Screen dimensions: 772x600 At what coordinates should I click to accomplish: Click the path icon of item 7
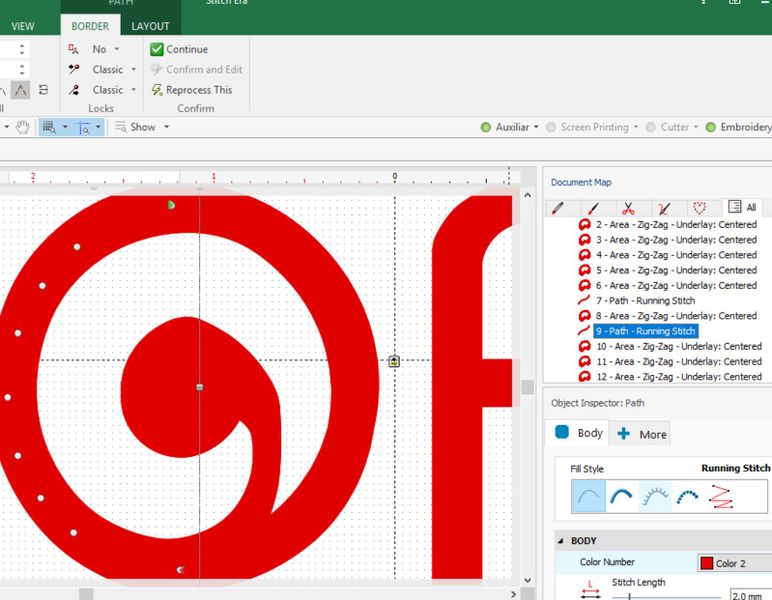tap(584, 300)
